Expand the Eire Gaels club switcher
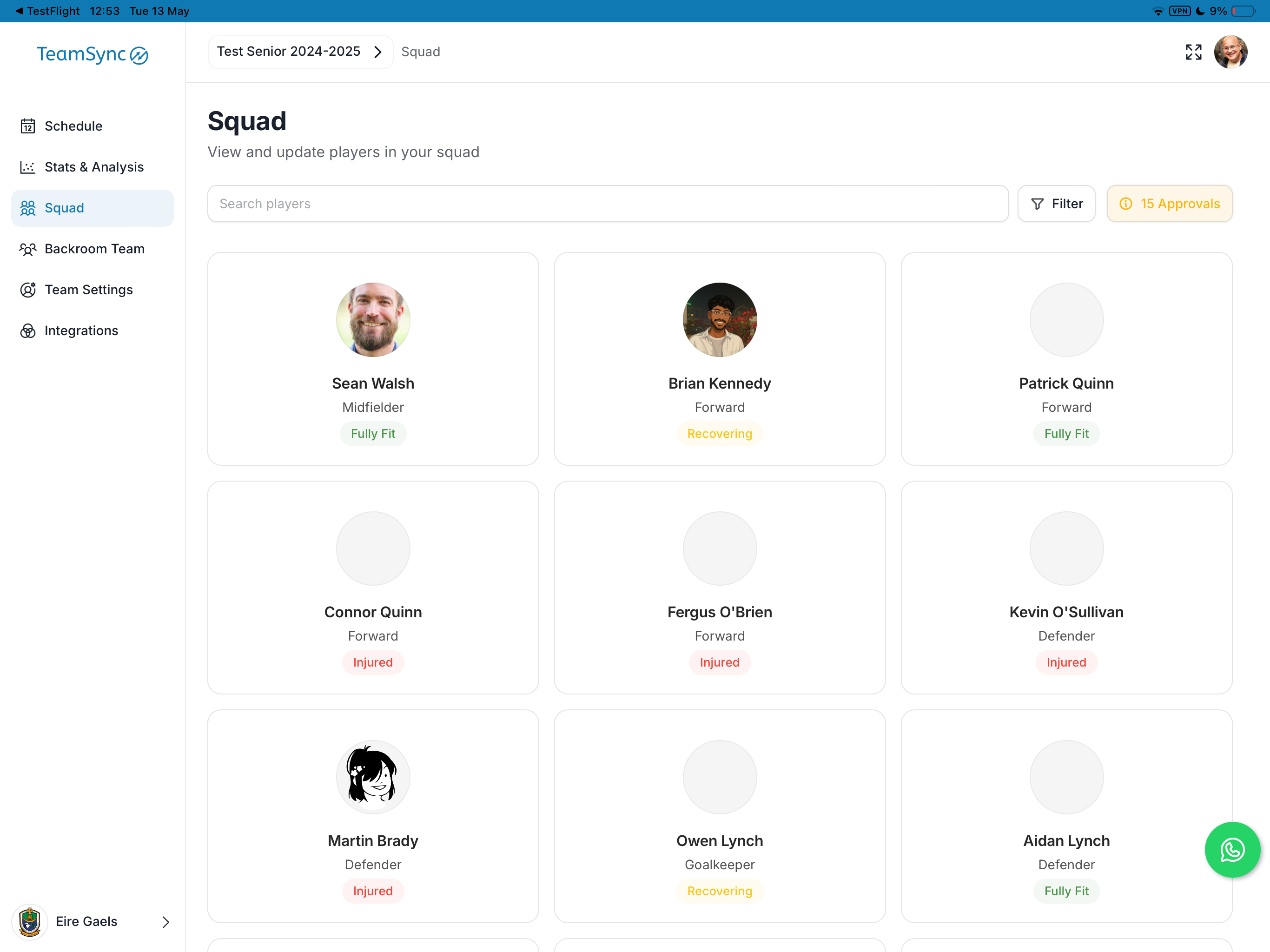The image size is (1270, 952). pos(93,922)
